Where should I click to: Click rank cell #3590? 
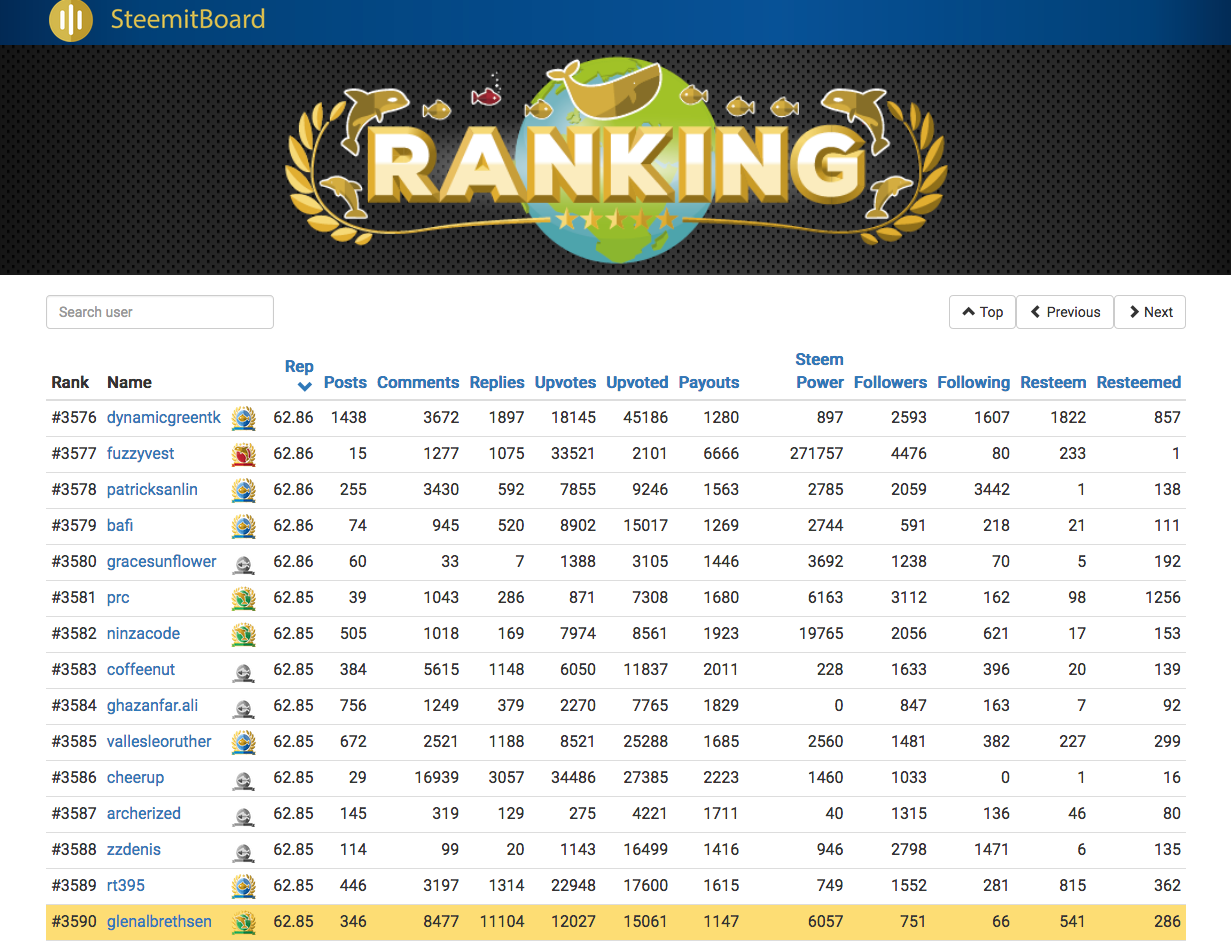click(x=75, y=921)
